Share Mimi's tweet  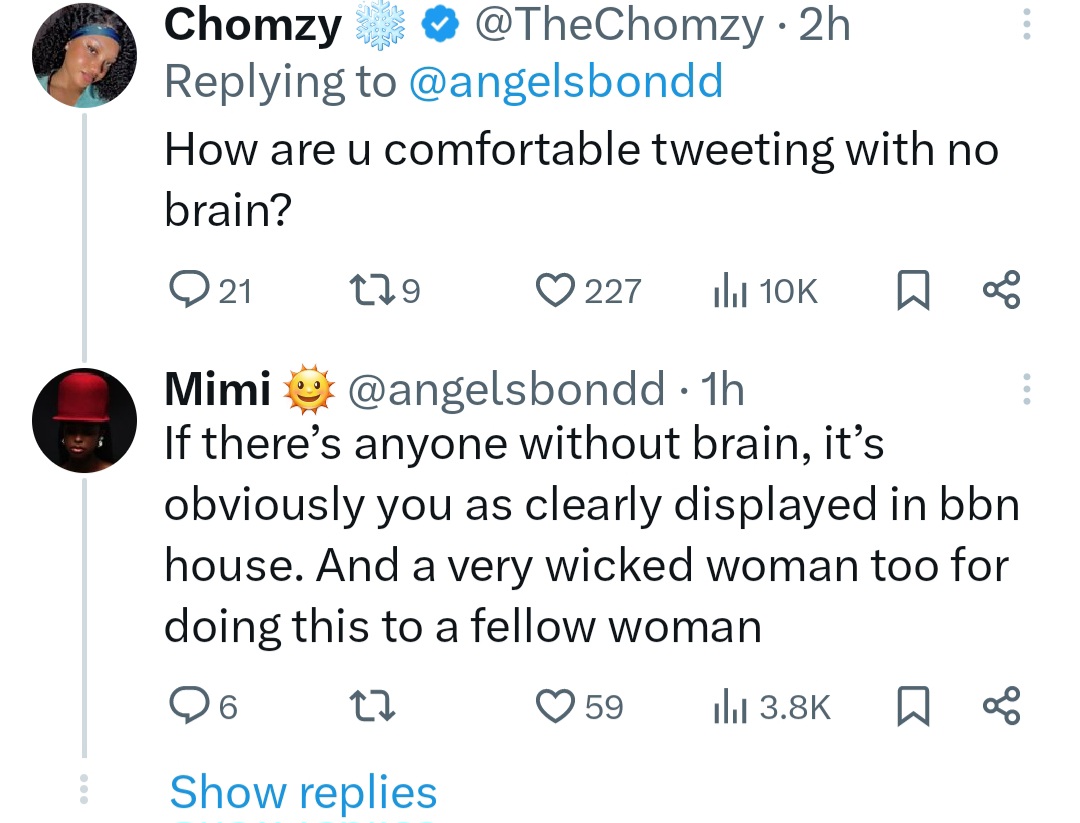coord(1001,707)
